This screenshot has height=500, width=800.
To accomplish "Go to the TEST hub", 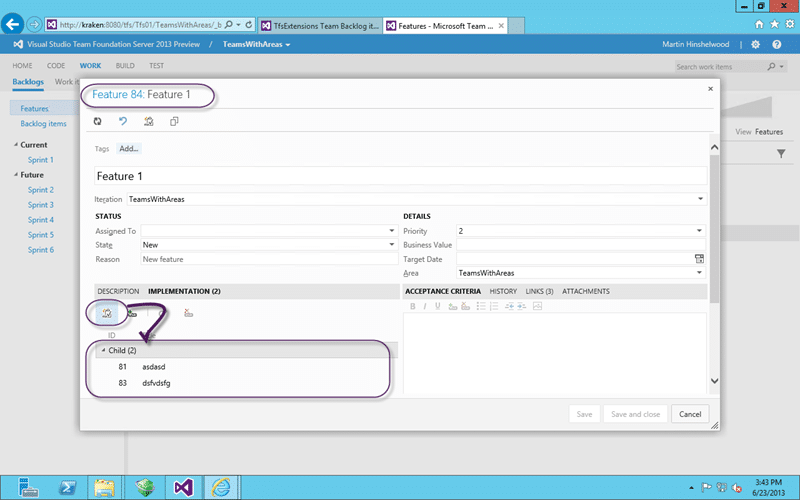I will [x=157, y=65].
